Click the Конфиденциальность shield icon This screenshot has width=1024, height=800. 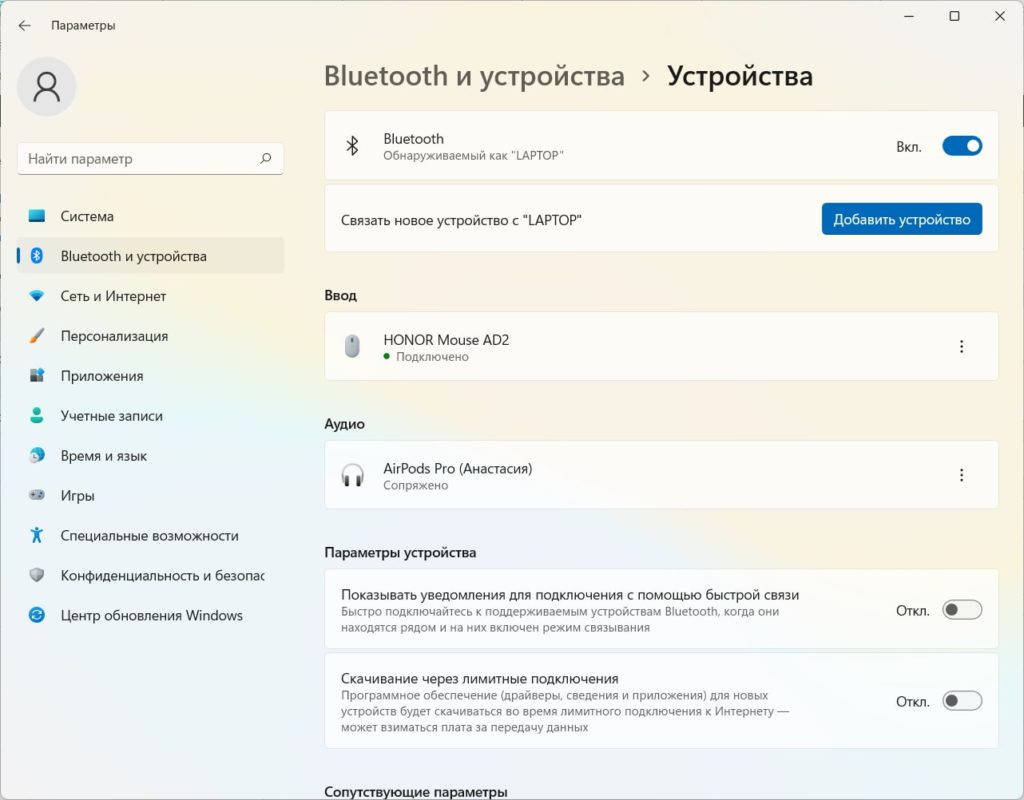click(37, 575)
